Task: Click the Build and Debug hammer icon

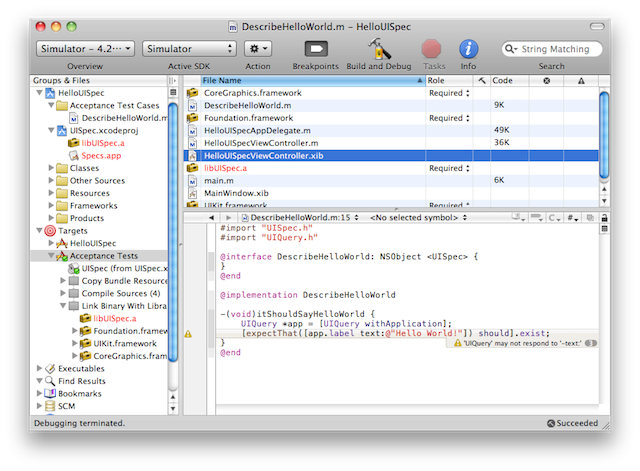Action: click(379, 49)
